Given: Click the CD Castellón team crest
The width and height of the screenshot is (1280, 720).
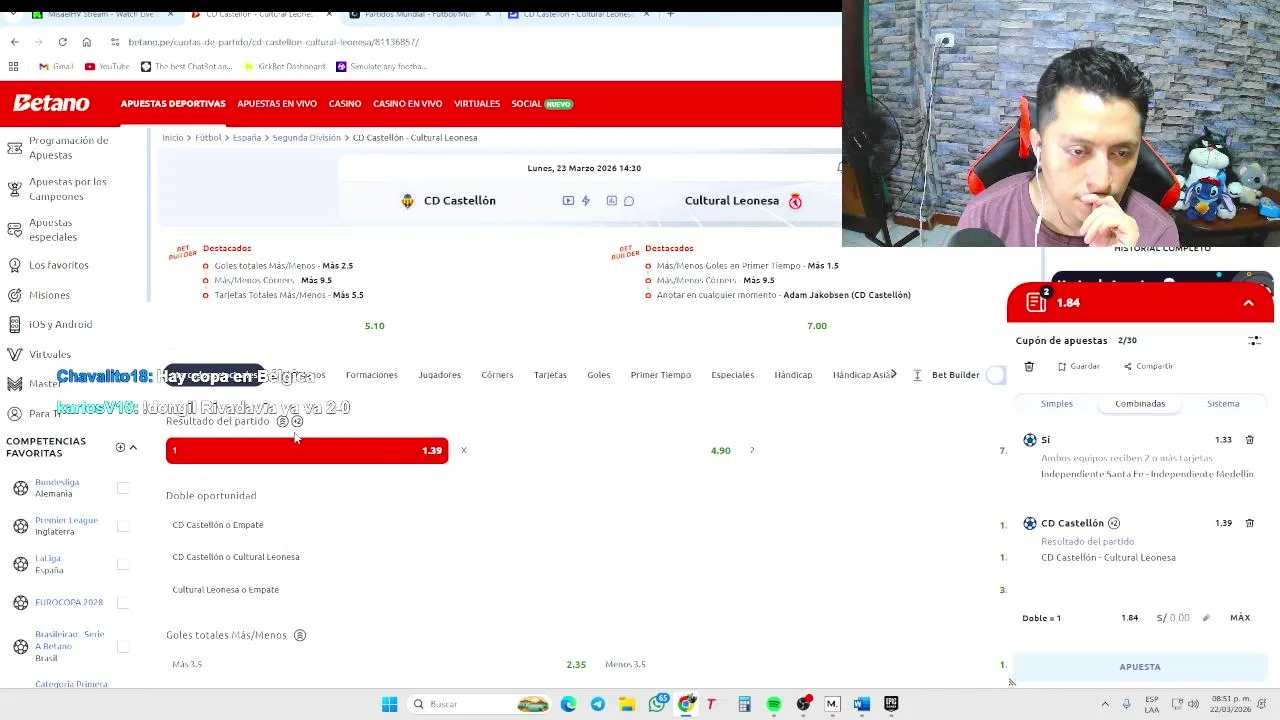Looking at the screenshot, I should (407, 201).
